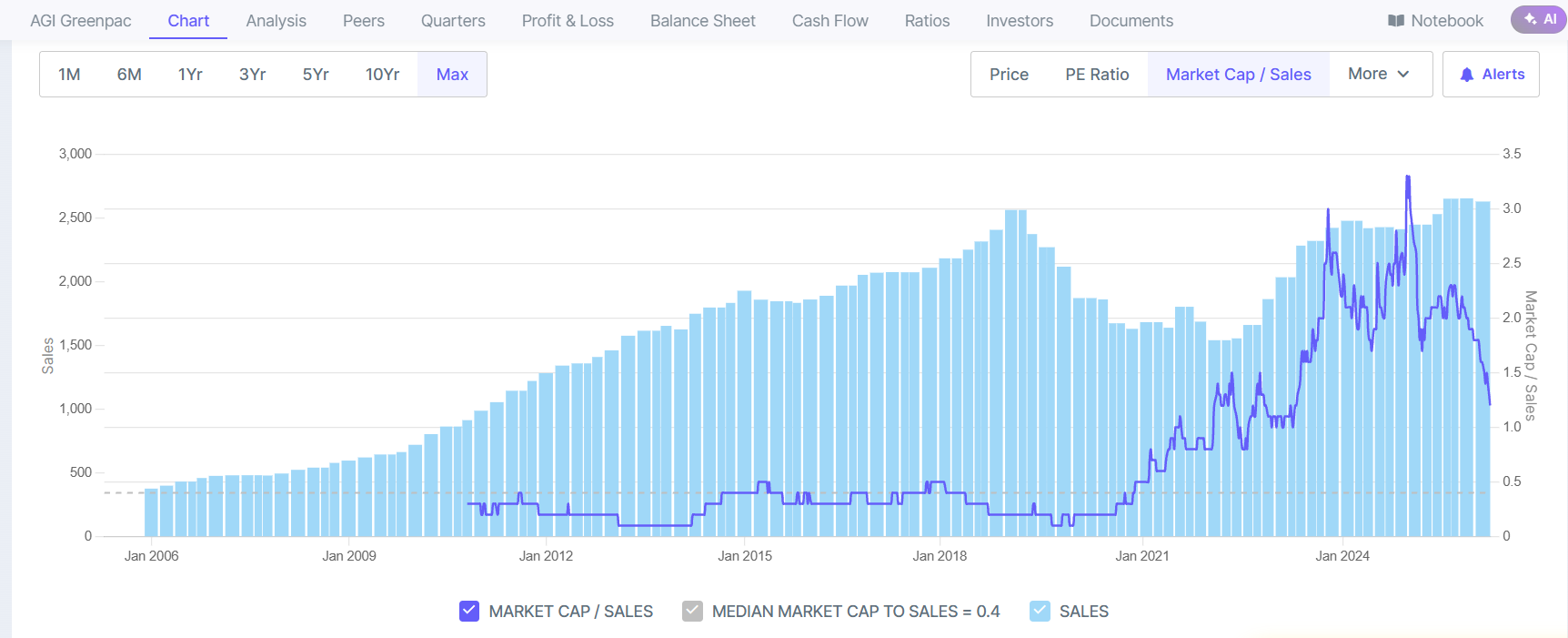Switch chart to Price view
Viewport: 1568px width, 638px height.
tap(1009, 75)
